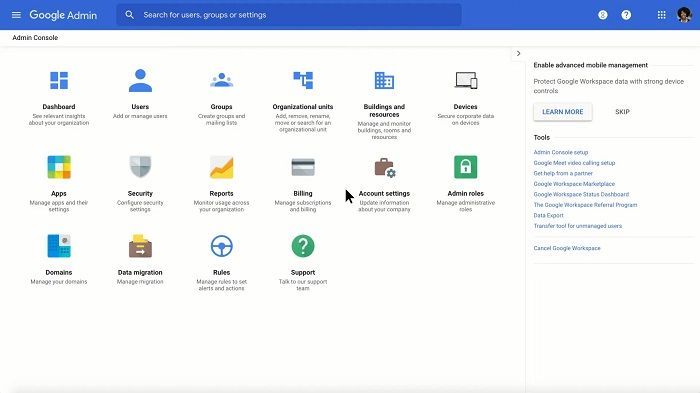The width and height of the screenshot is (700, 393).
Task: Open the Security shield icon
Action: pyautogui.click(x=140, y=167)
